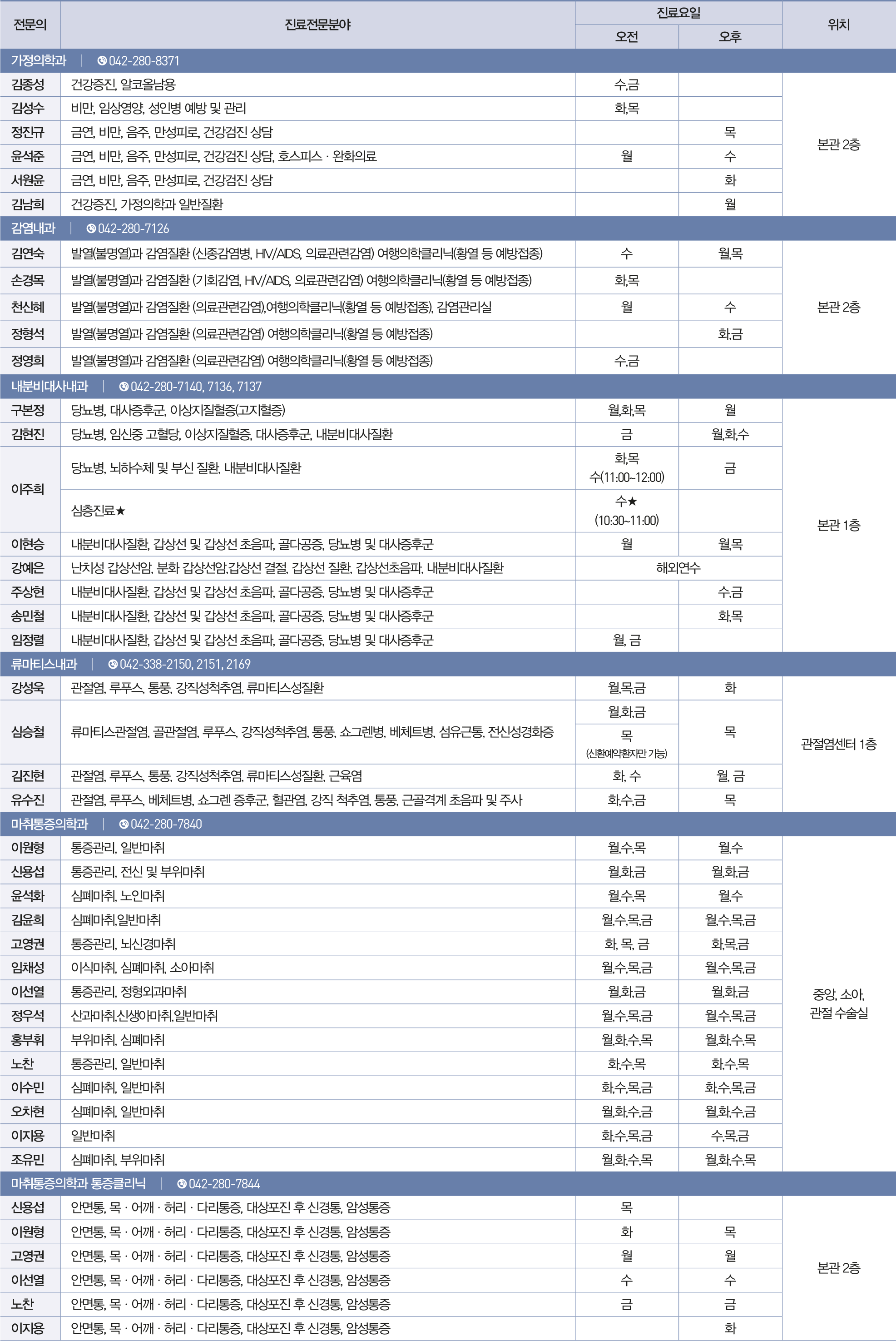Click doctor name 천신혜
The height and width of the screenshot is (1341, 896).
point(28,308)
